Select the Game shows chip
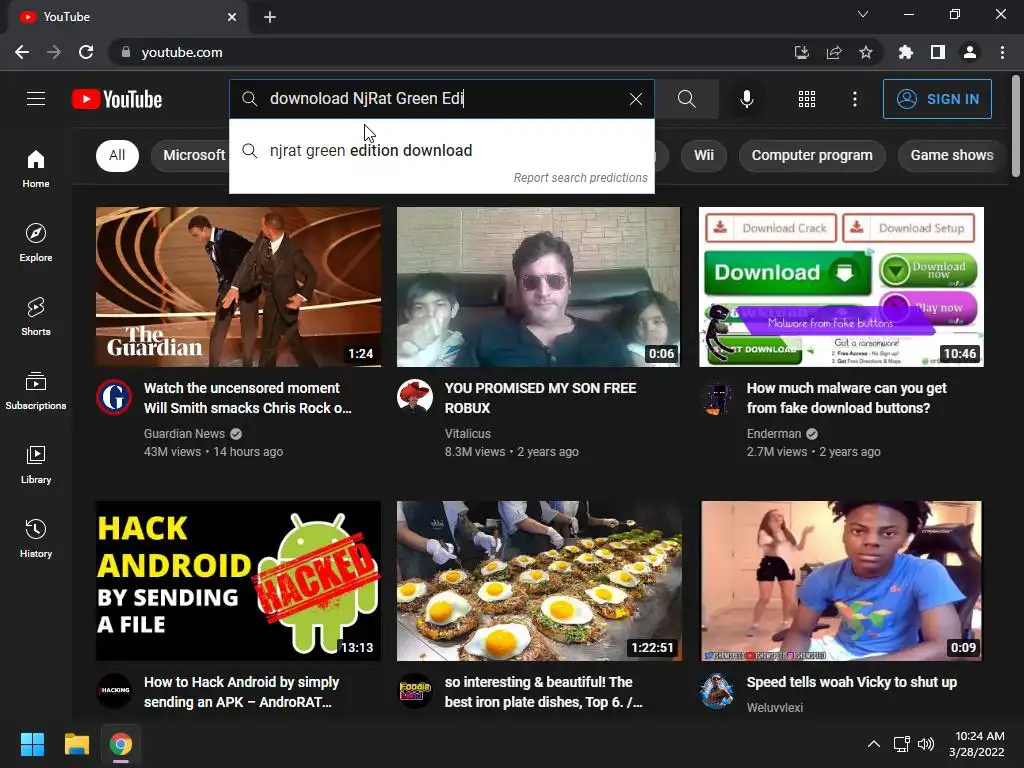The image size is (1024, 768). (x=952, y=155)
